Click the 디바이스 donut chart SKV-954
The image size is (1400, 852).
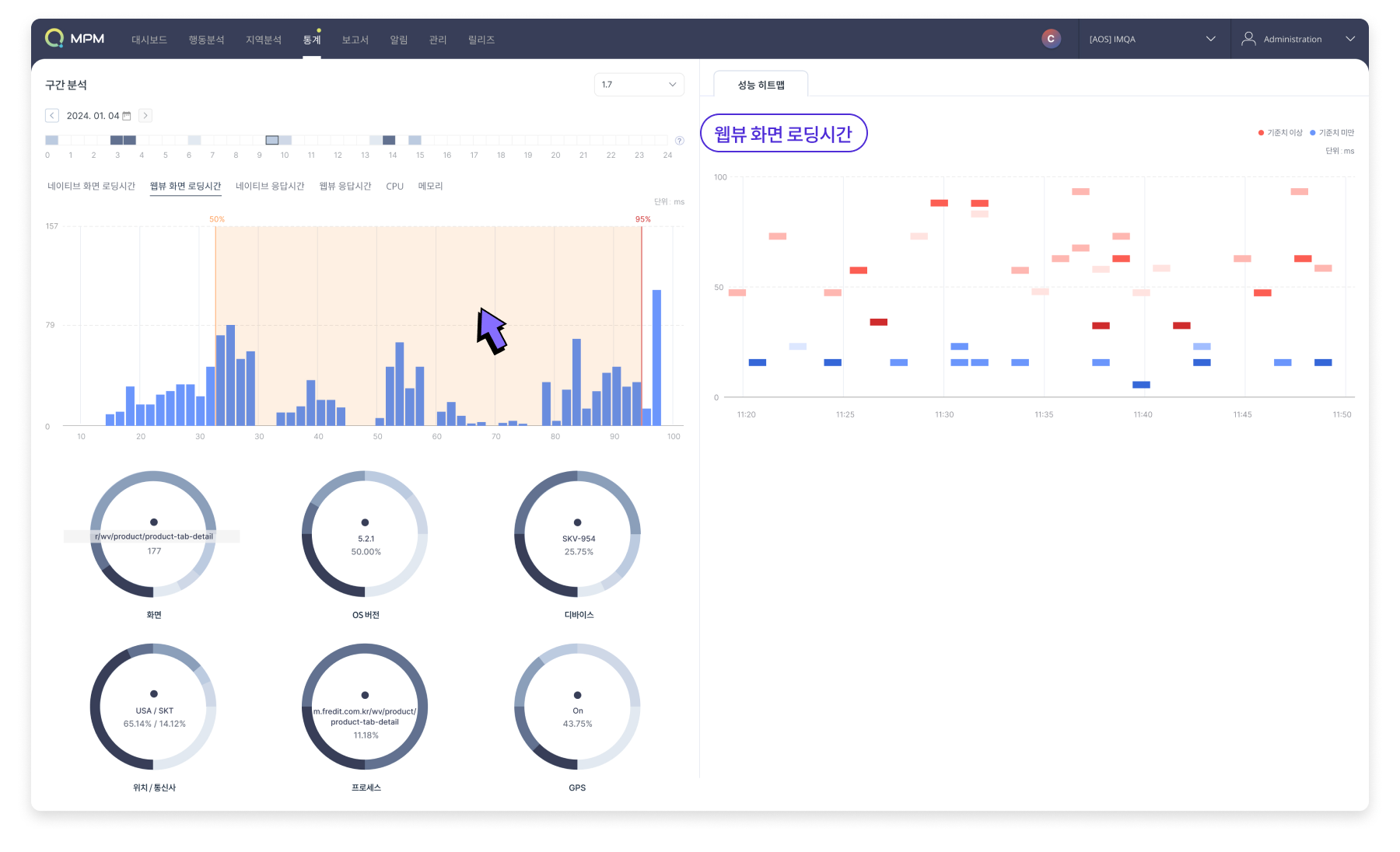coord(577,534)
